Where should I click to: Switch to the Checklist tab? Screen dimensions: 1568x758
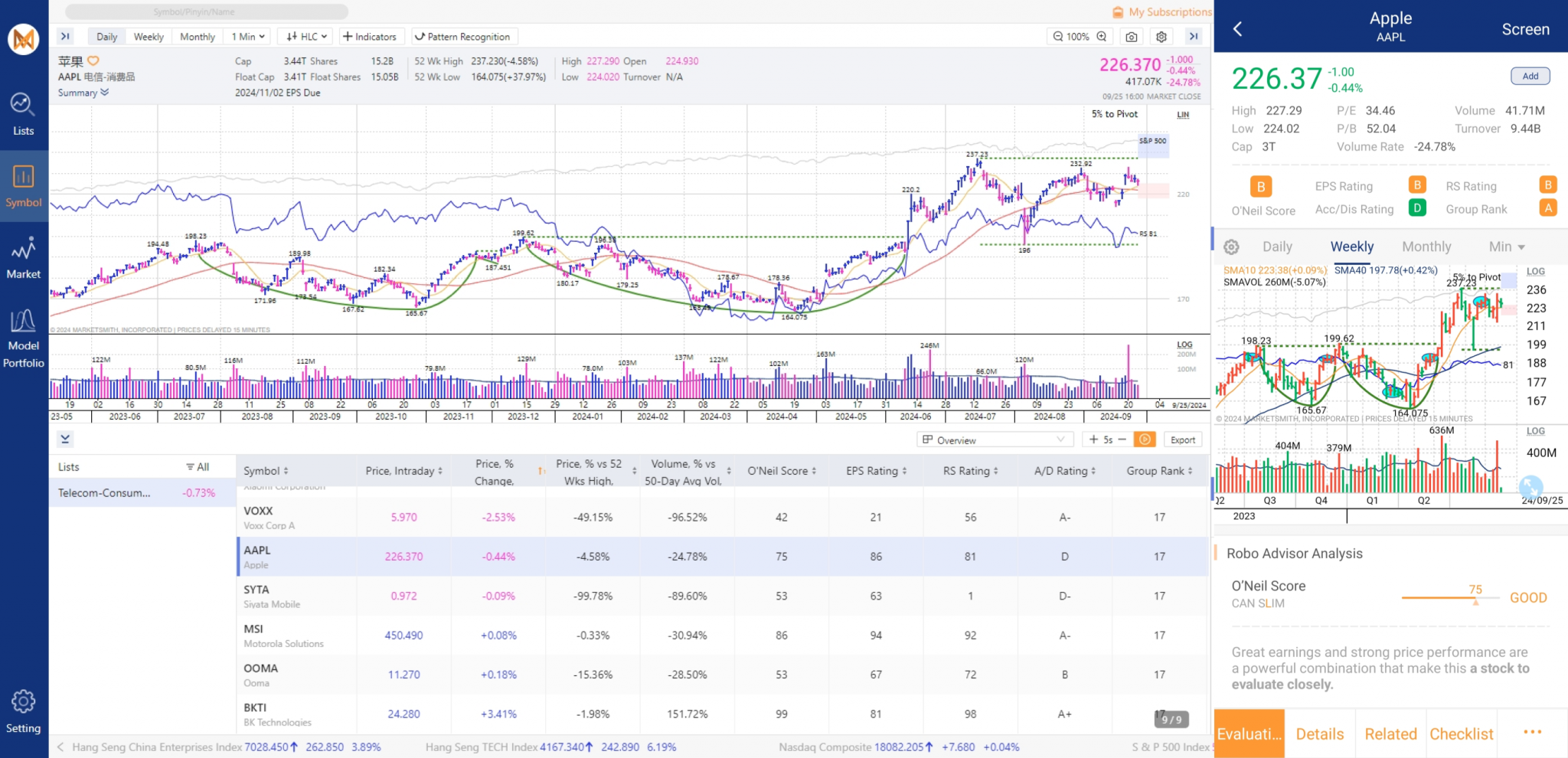(1461, 733)
